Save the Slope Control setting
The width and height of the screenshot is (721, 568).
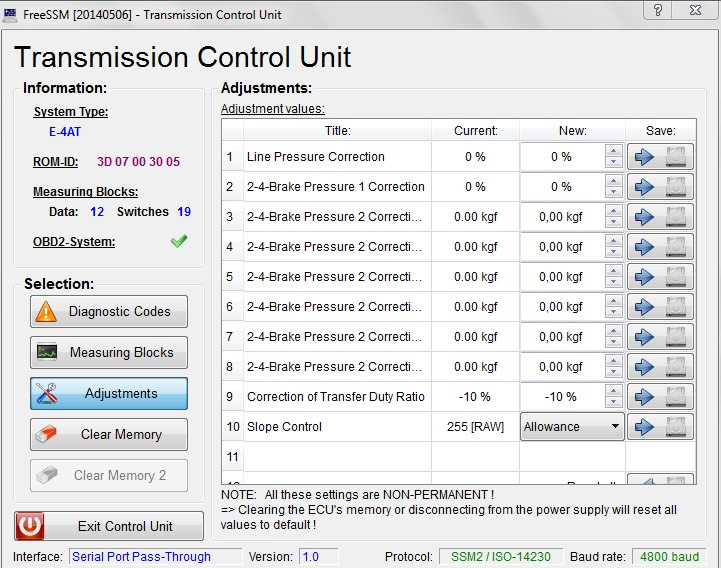click(x=660, y=427)
